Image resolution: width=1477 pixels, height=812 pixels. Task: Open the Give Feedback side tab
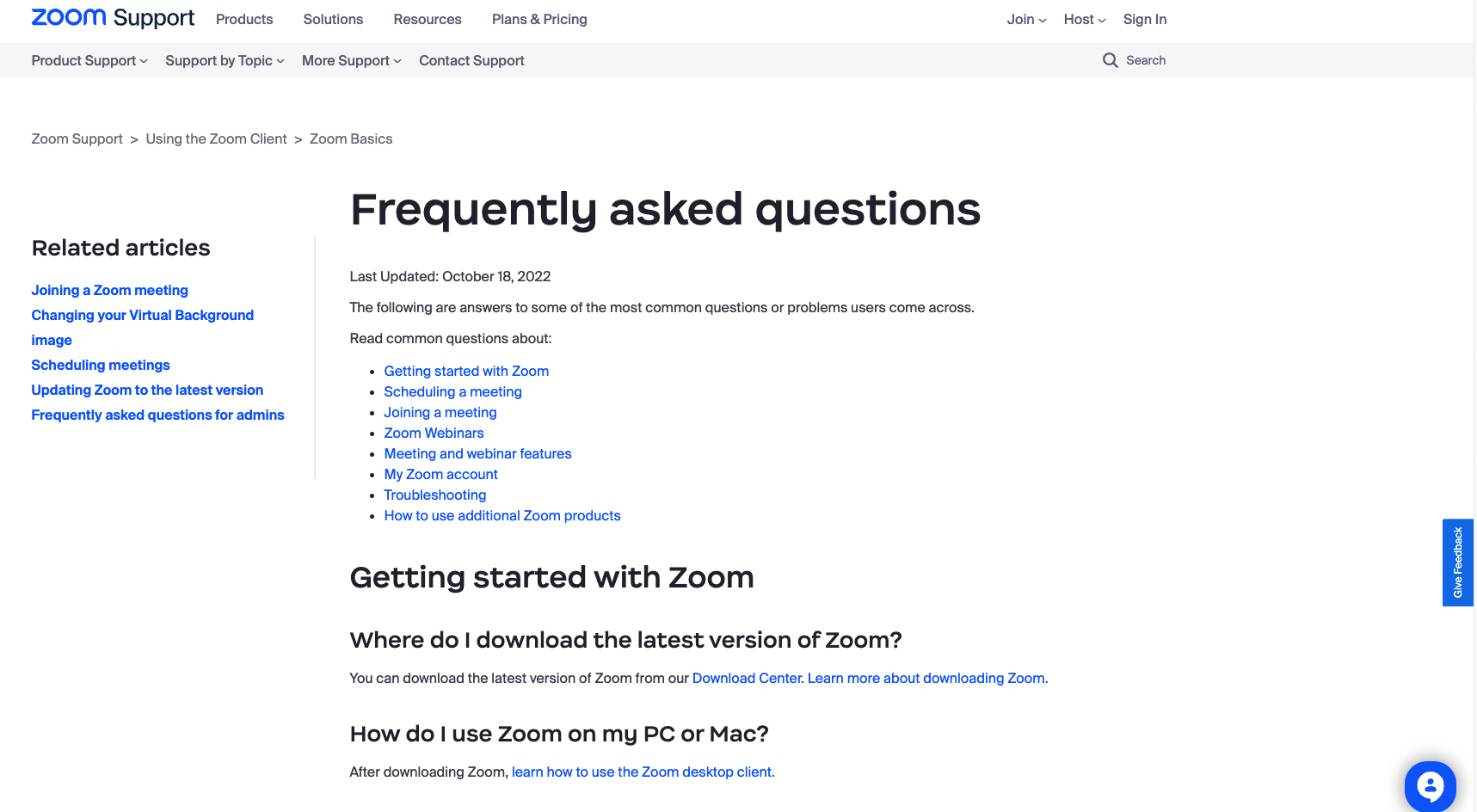pyautogui.click(x=1458, y=563)
